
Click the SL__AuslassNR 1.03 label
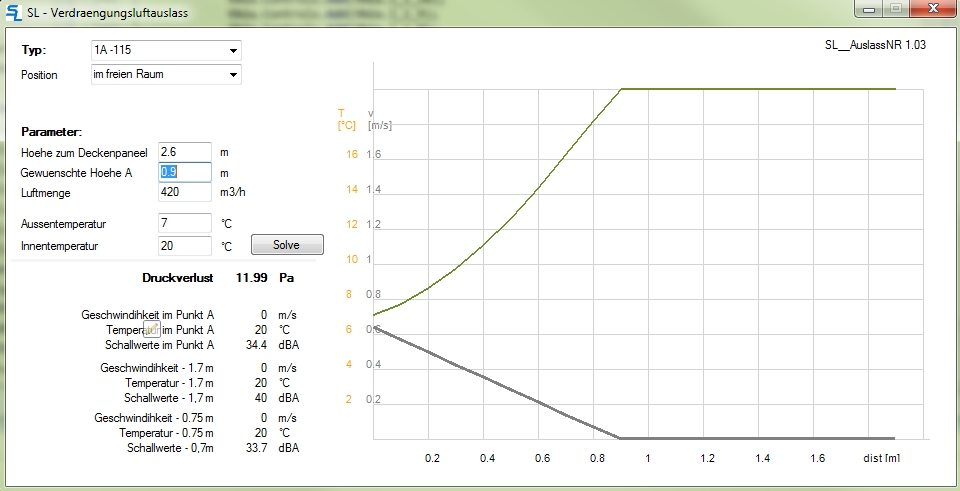875,46
